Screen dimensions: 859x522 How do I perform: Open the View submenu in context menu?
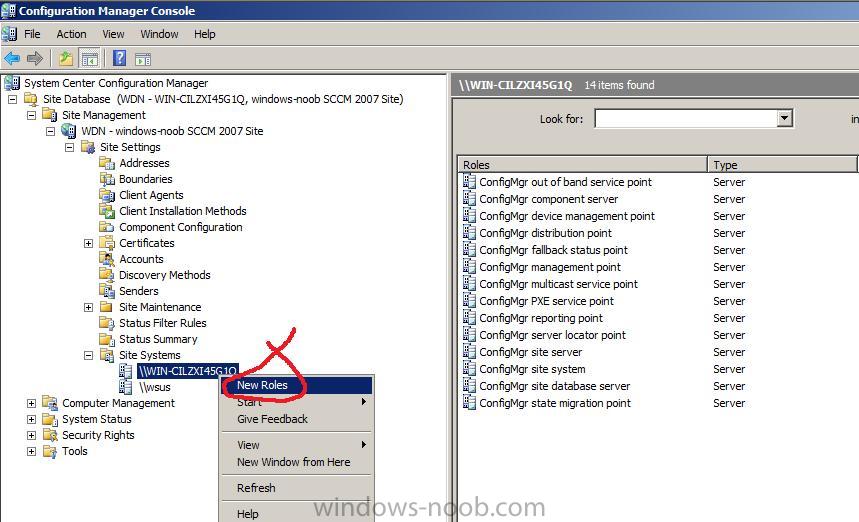[296, 445]
